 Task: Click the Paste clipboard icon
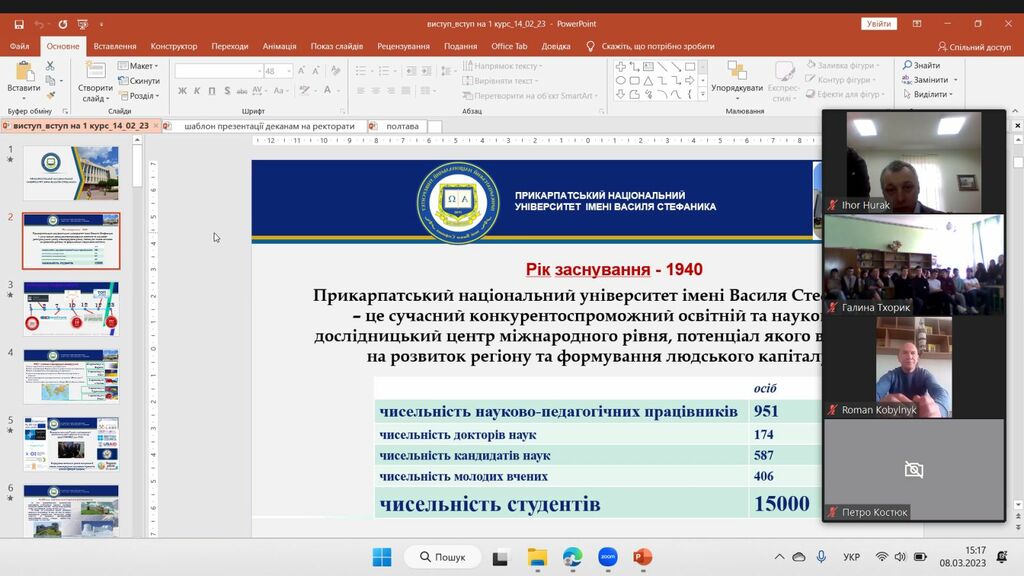23,70
